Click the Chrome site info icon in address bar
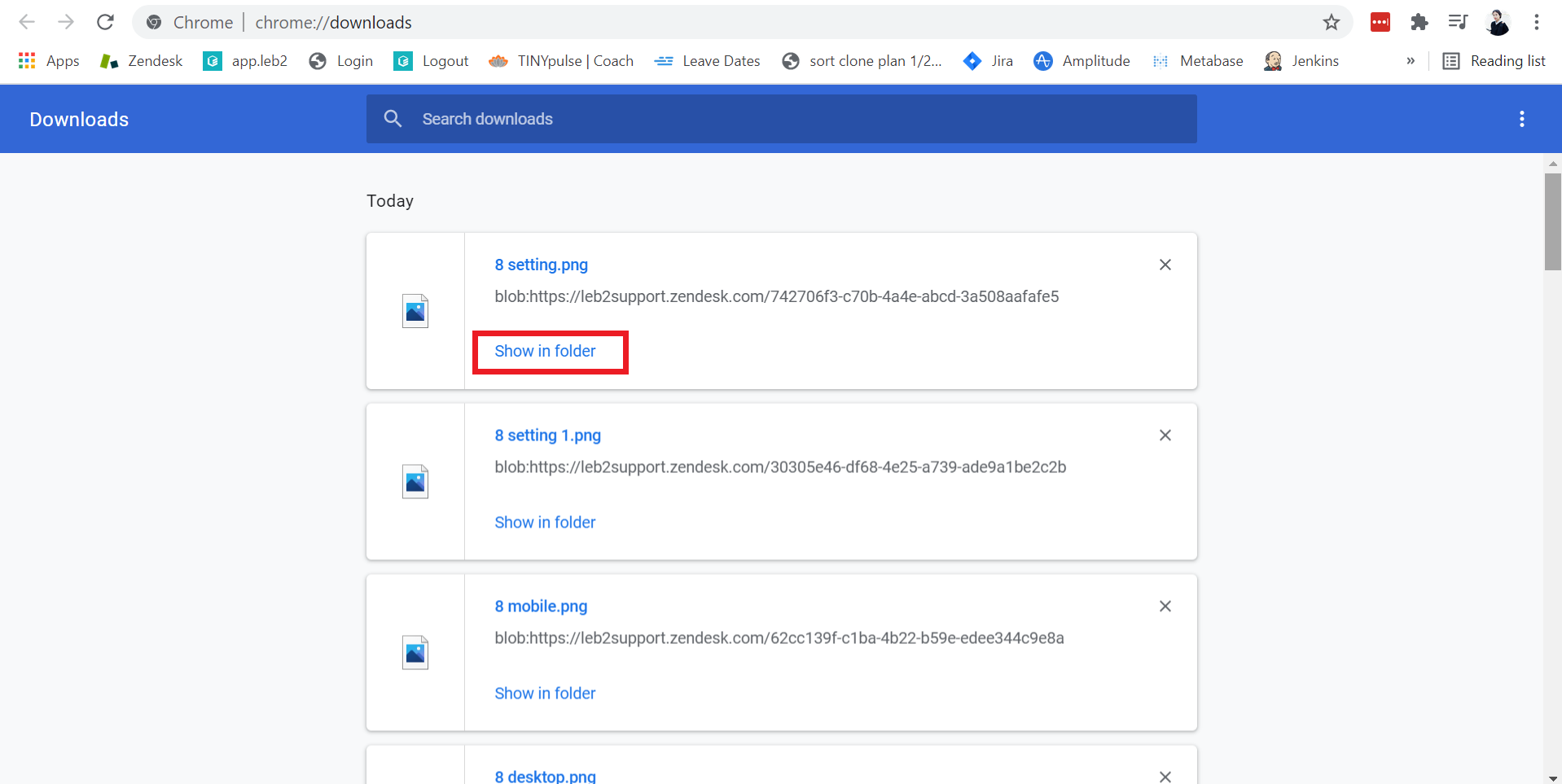The image size is (1562, 784). (154, 22)
